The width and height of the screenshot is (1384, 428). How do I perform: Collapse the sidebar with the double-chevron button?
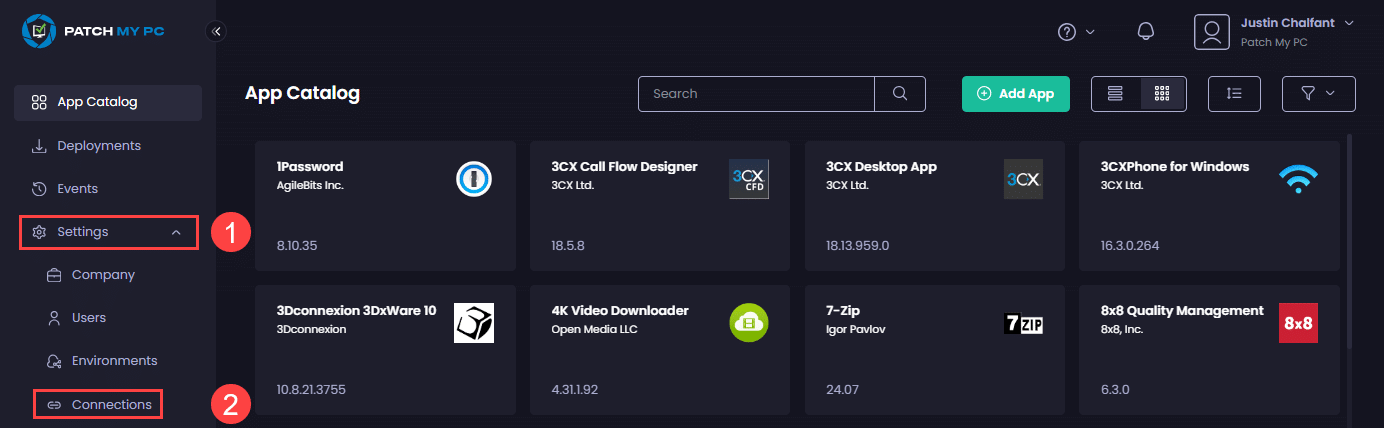[216, 31]
